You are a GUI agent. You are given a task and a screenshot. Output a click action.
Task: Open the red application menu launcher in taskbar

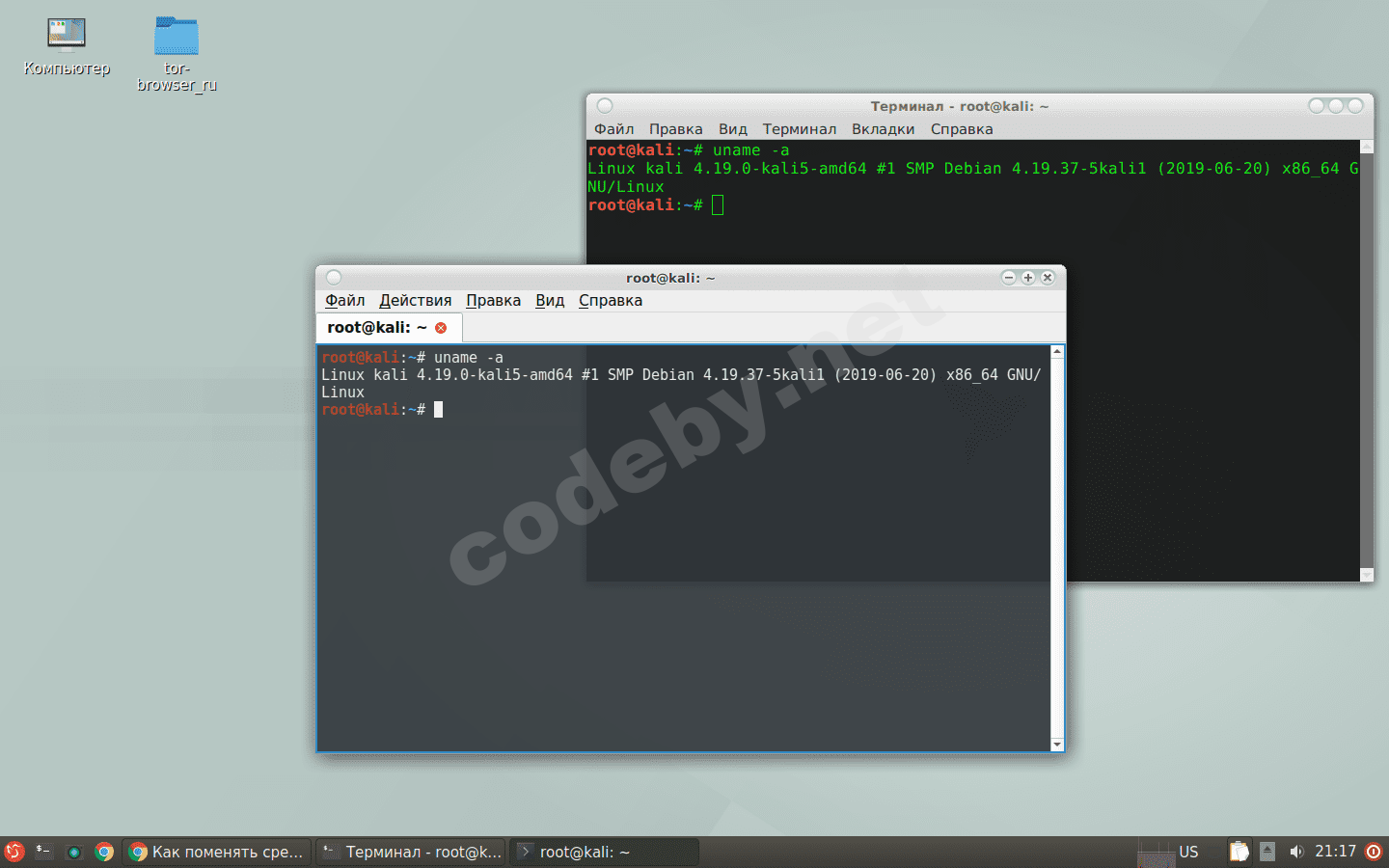click(14, 852)
